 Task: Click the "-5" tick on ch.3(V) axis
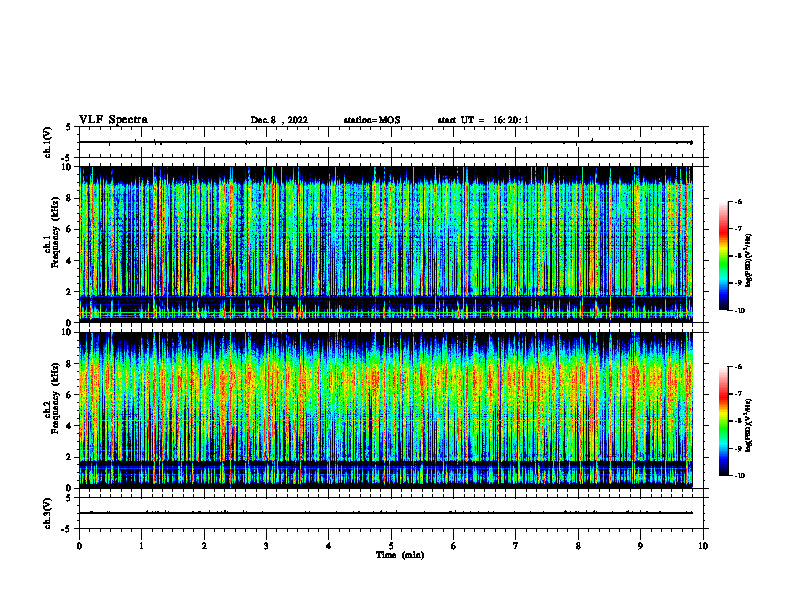(x=67, y=529)
